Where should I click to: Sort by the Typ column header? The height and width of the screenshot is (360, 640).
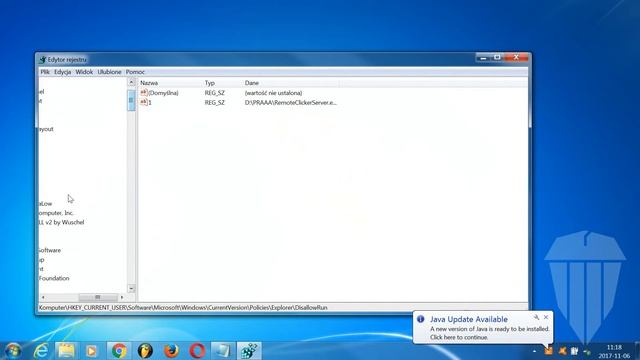[222, 83]
